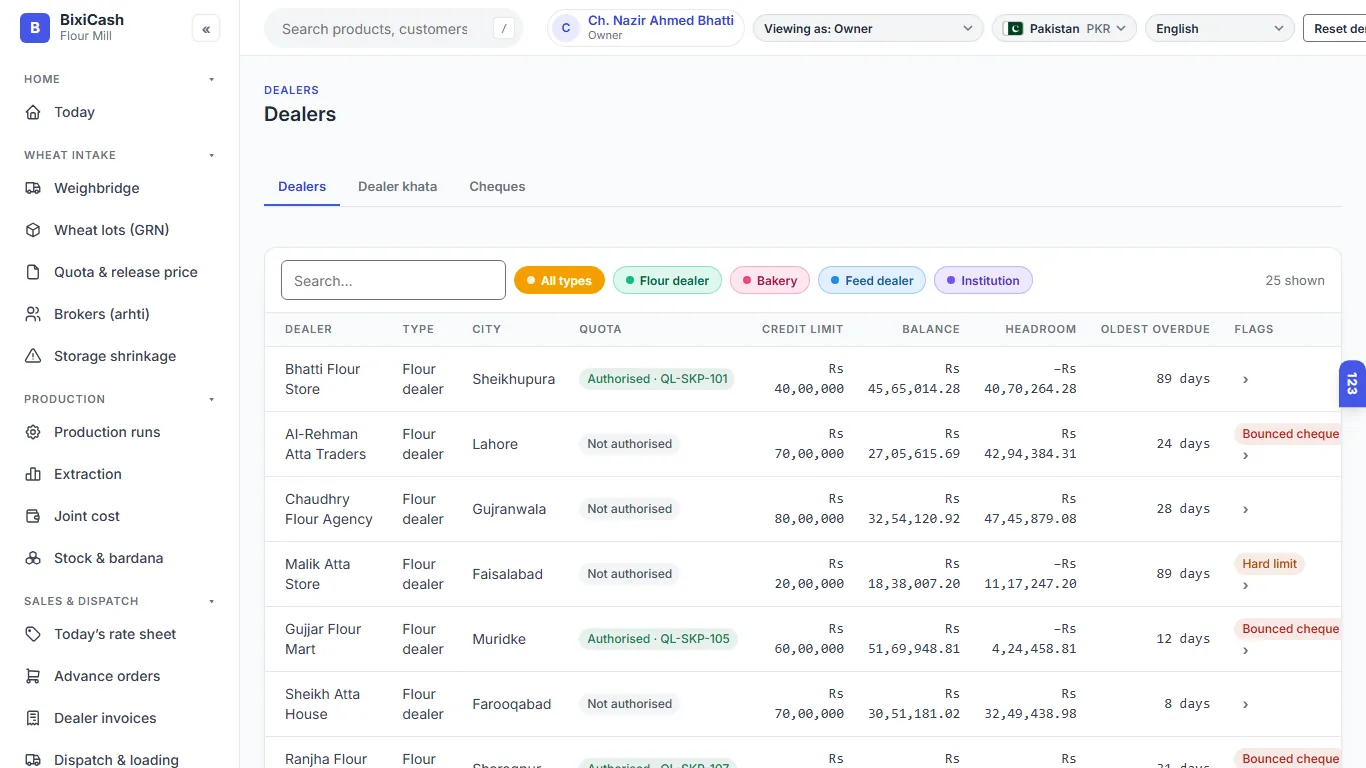1366x768 pixels.
Task: Expand the Bhatti Flour Store row chevron
Action: point(1245,380)
